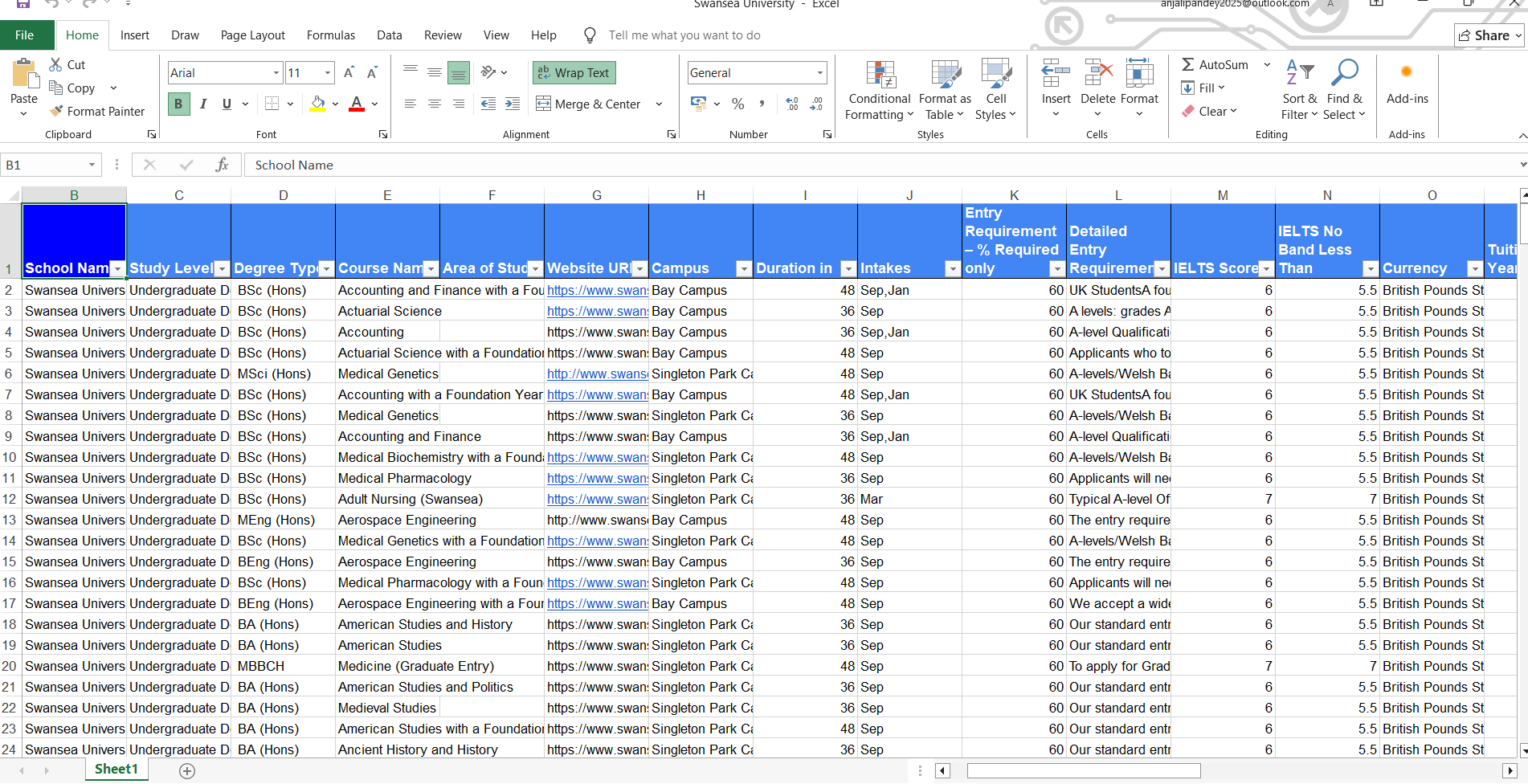Toggle Bold formatting

(x=178, y=104)
